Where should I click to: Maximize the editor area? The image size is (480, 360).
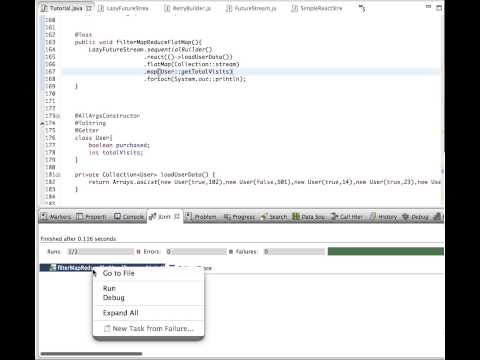point(439,7)
